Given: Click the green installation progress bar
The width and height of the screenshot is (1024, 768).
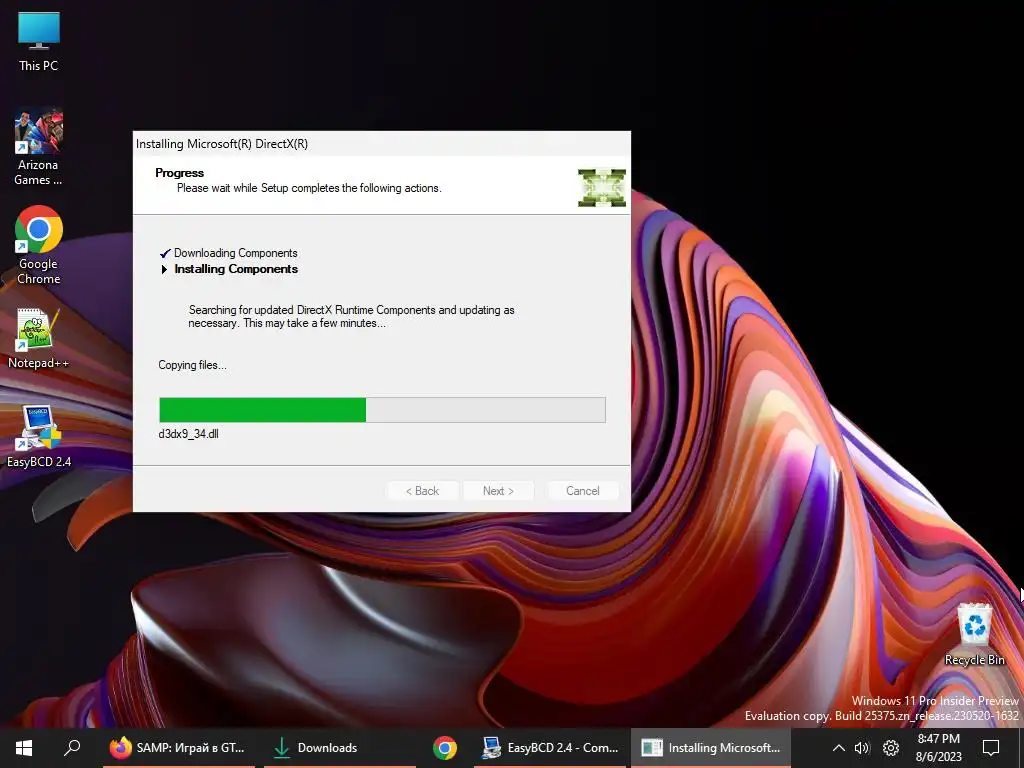Looking at the screenshot, I should 382,410.
